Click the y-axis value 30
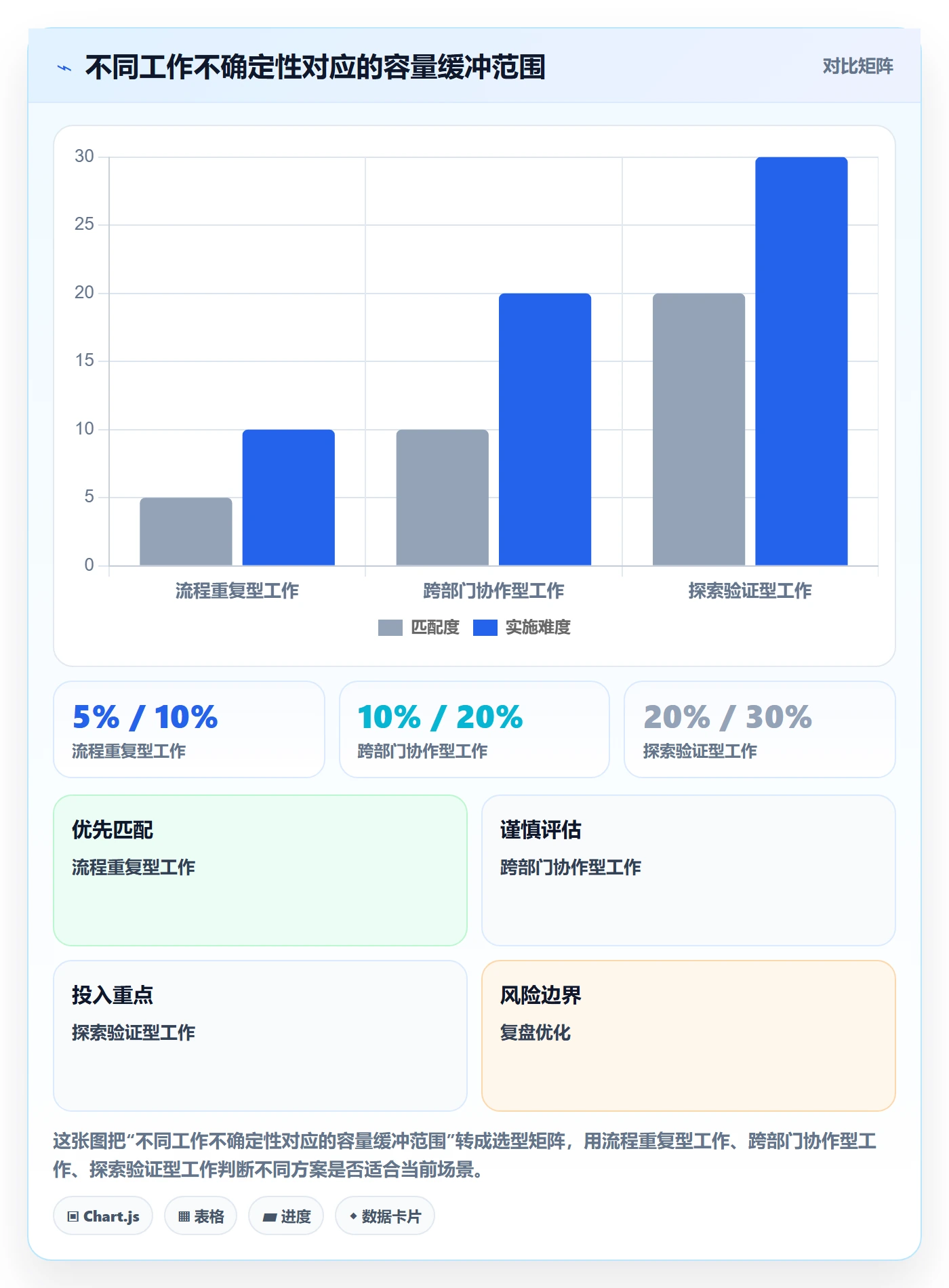This screenshot has width=949, height=1288. point(84,157)
